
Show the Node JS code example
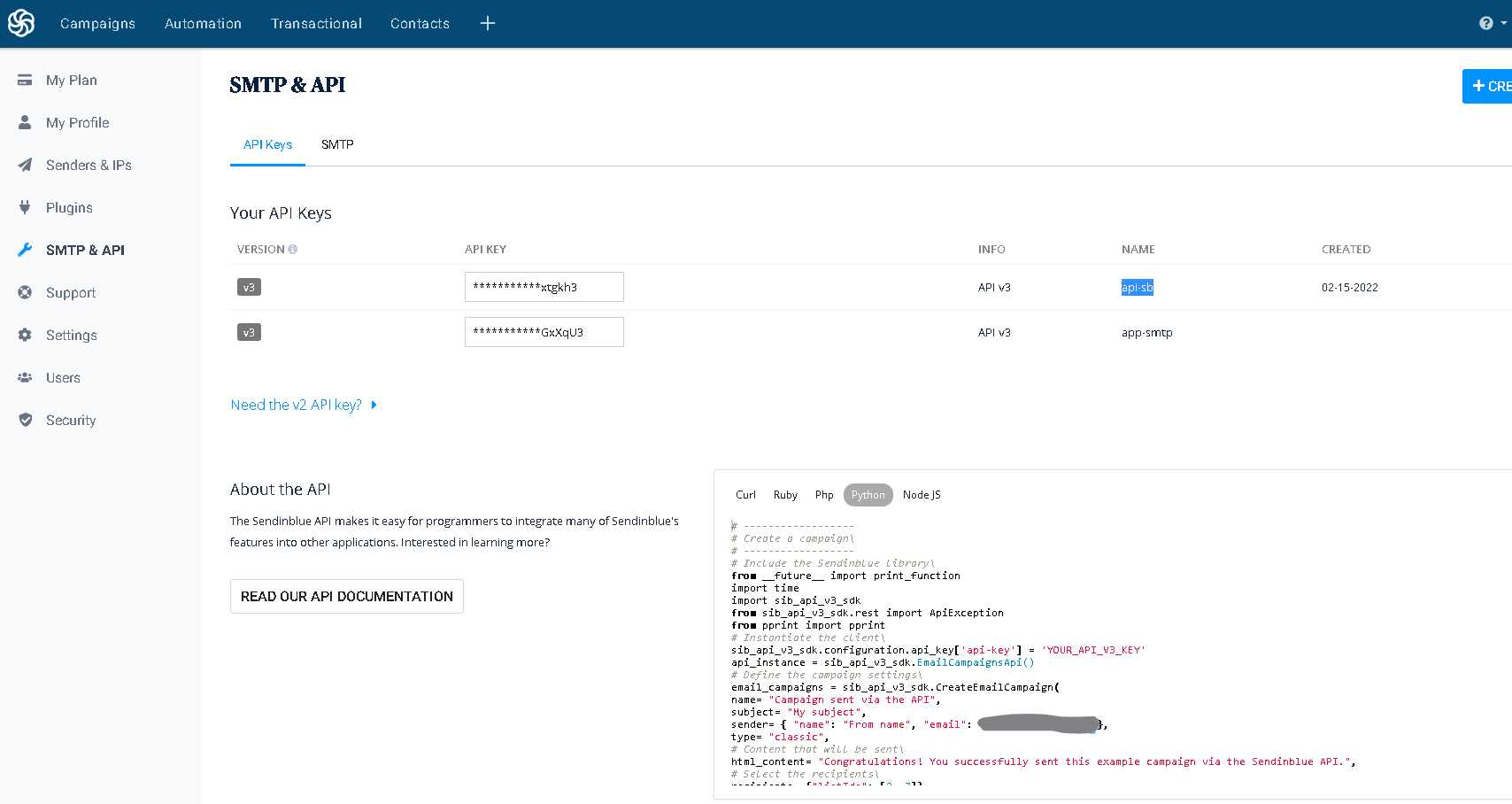point(922,495)
